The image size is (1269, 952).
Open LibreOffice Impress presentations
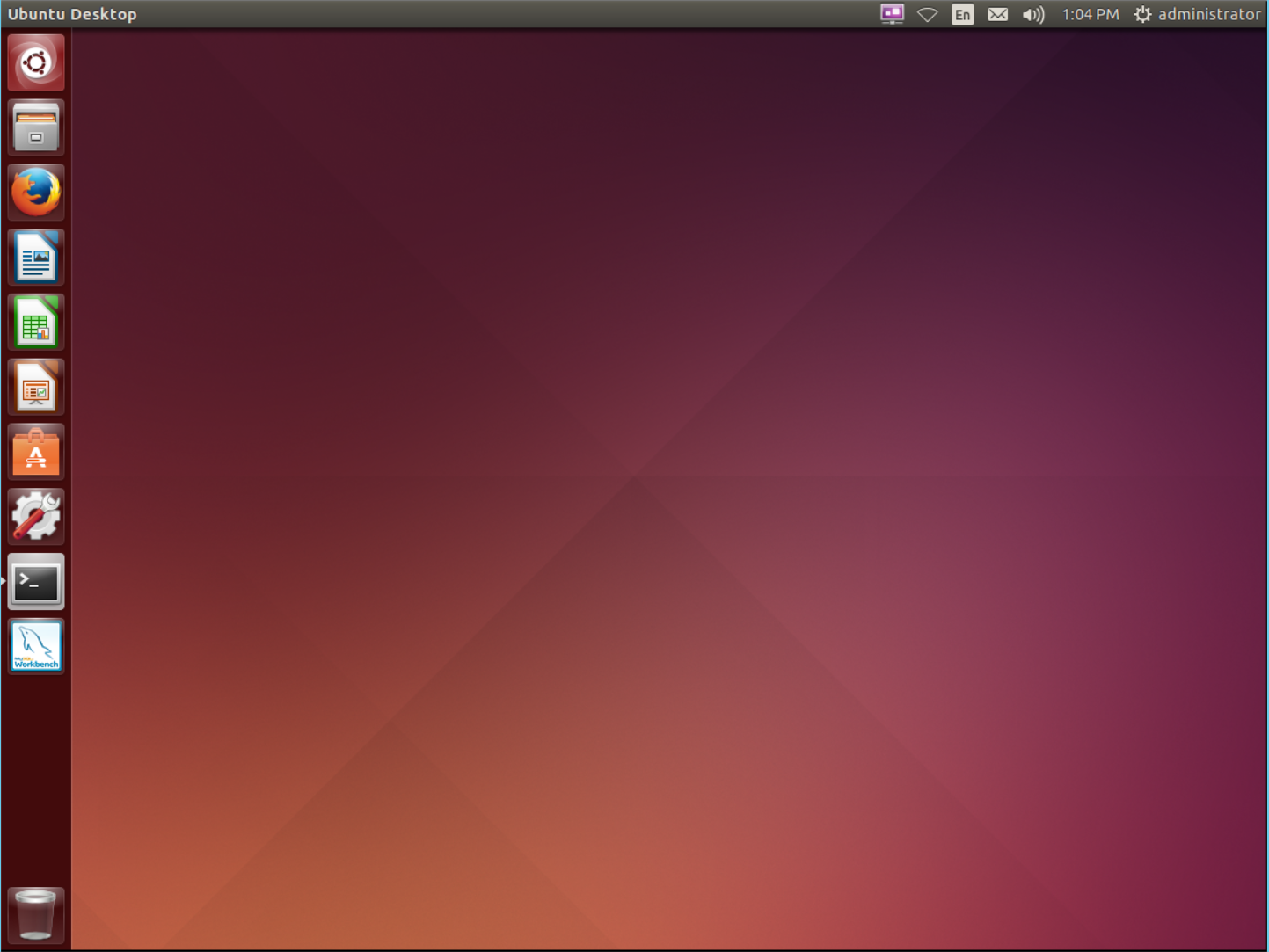click(35, 387)
